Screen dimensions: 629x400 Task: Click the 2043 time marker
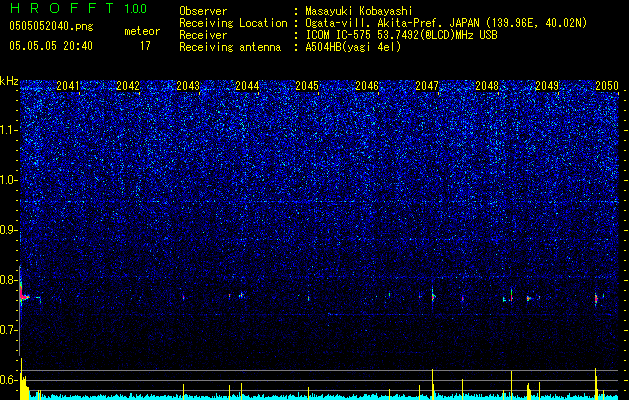(188, 86)
